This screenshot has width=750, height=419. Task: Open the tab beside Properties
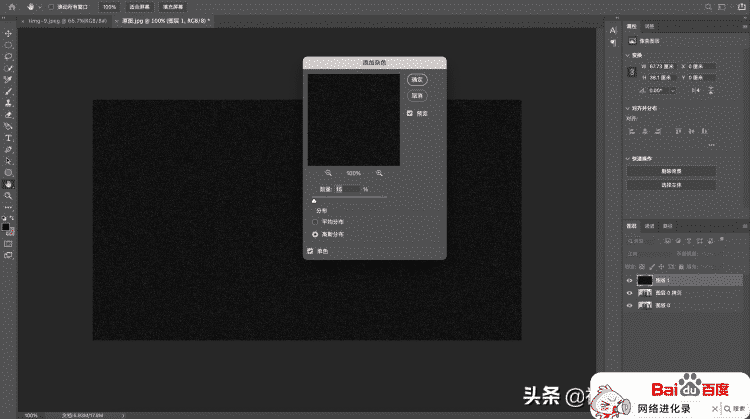(x=650, y=26)
